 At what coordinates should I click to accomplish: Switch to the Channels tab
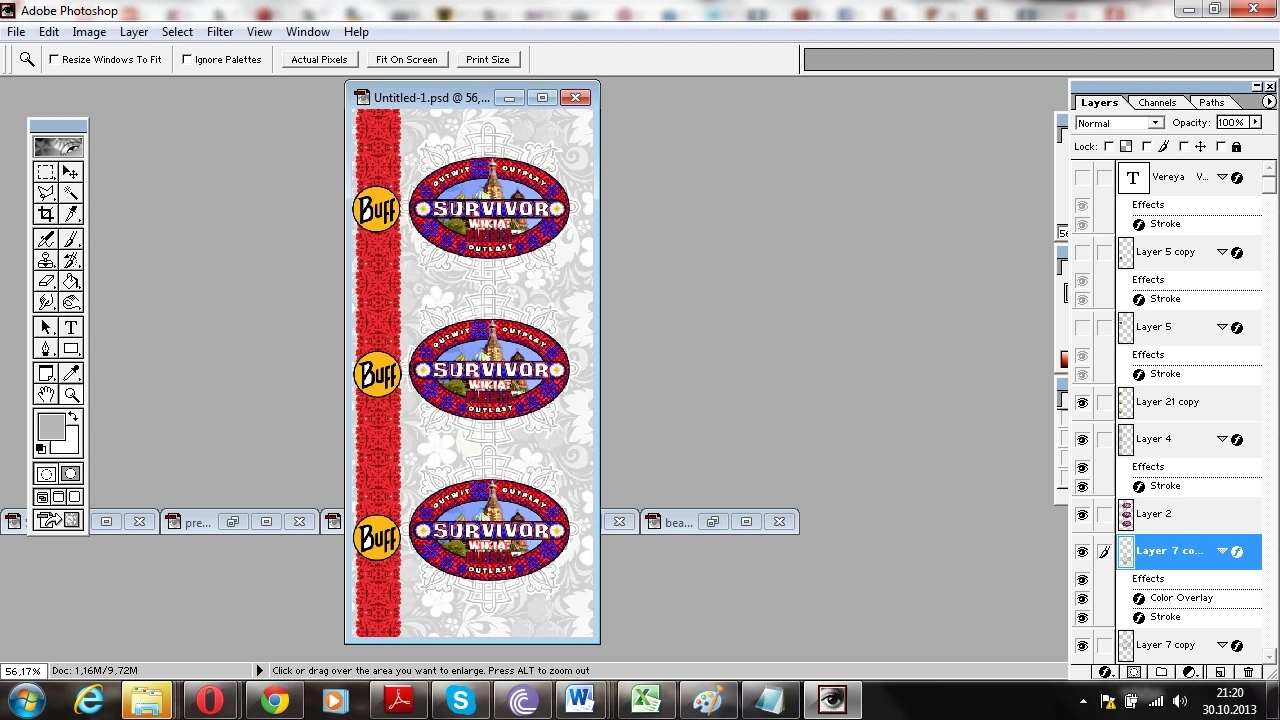1157,103
